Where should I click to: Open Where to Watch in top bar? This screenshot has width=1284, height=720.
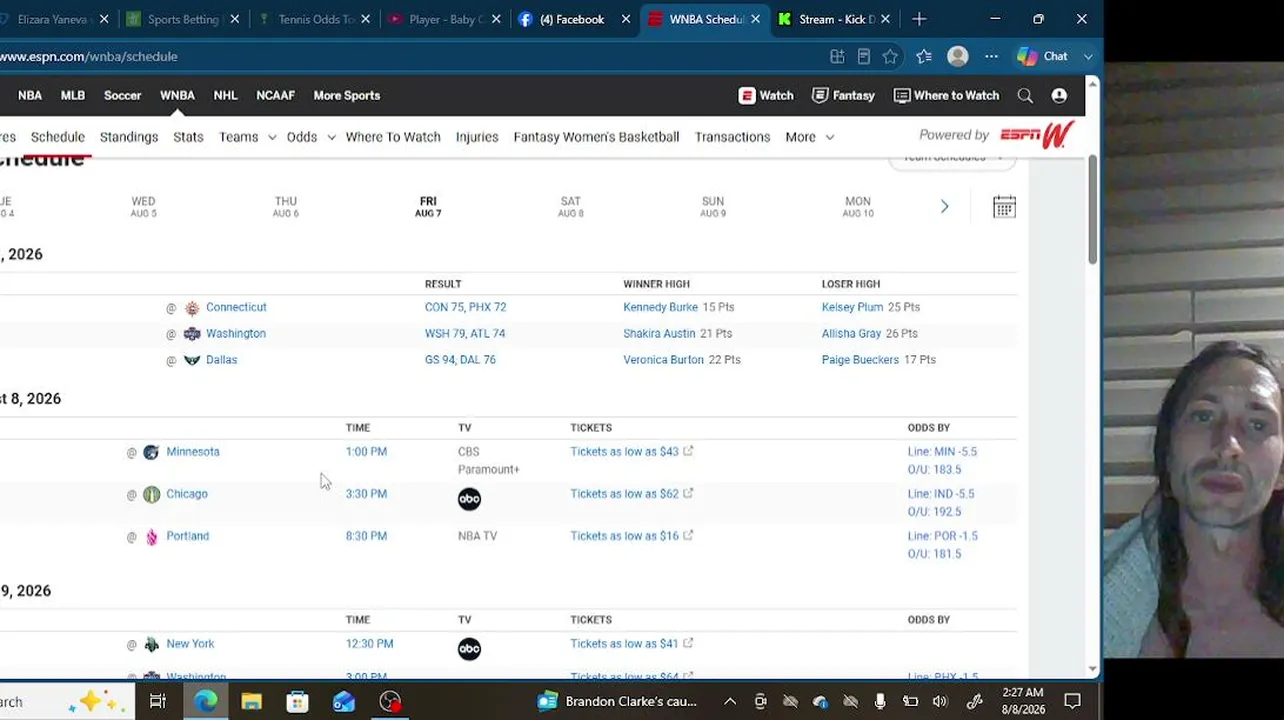click(946, 95)
